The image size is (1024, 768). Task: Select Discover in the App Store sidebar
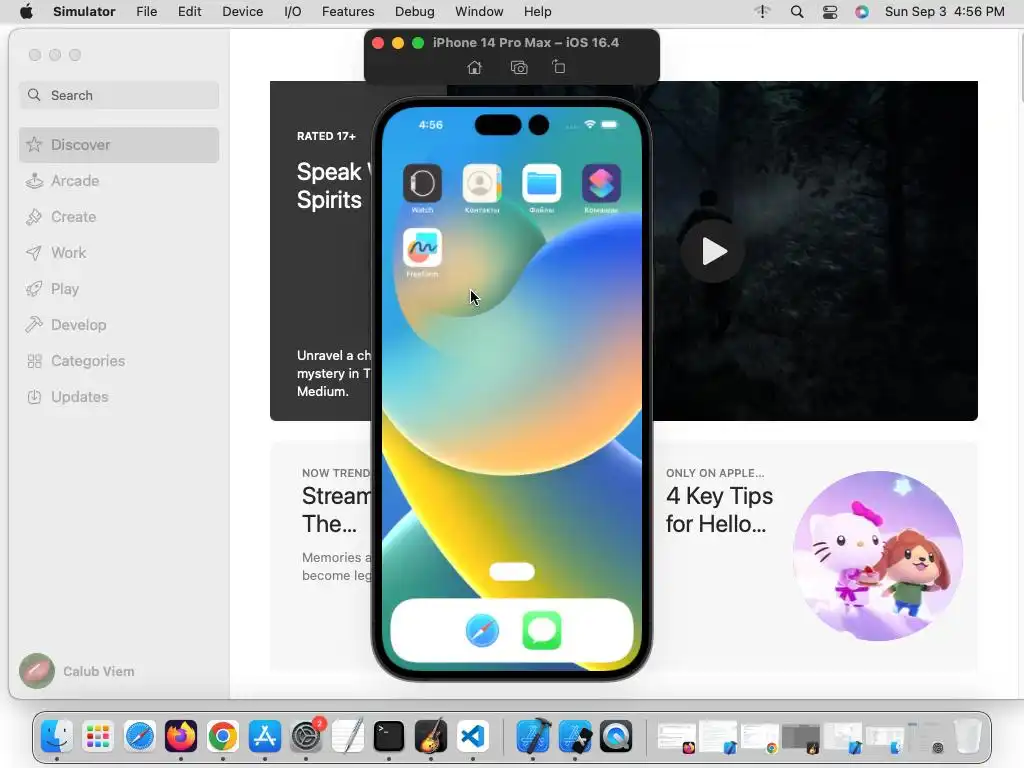coord(119,145)
